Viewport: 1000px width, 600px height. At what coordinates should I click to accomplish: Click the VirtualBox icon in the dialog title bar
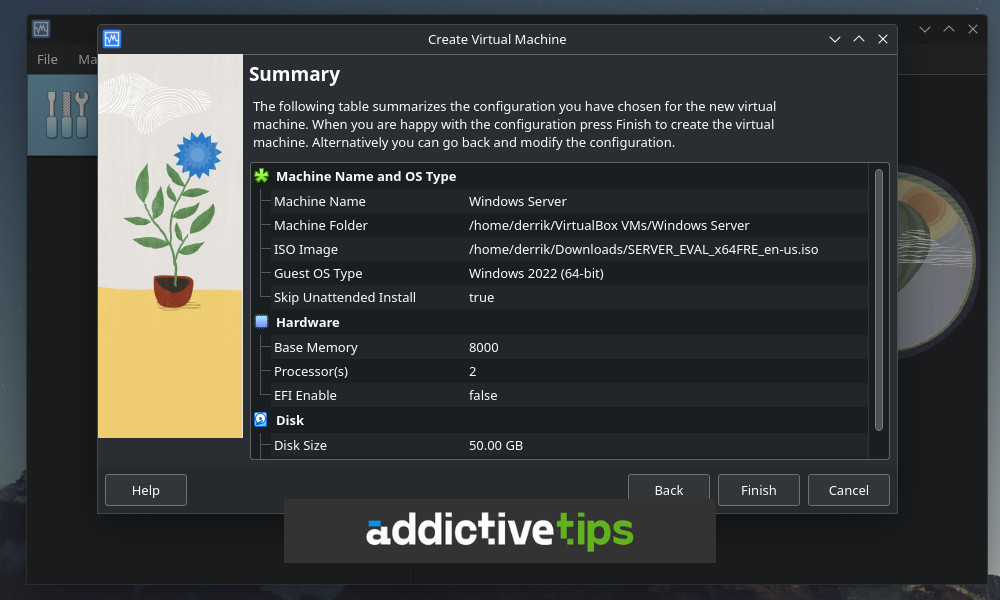[111, 39]
